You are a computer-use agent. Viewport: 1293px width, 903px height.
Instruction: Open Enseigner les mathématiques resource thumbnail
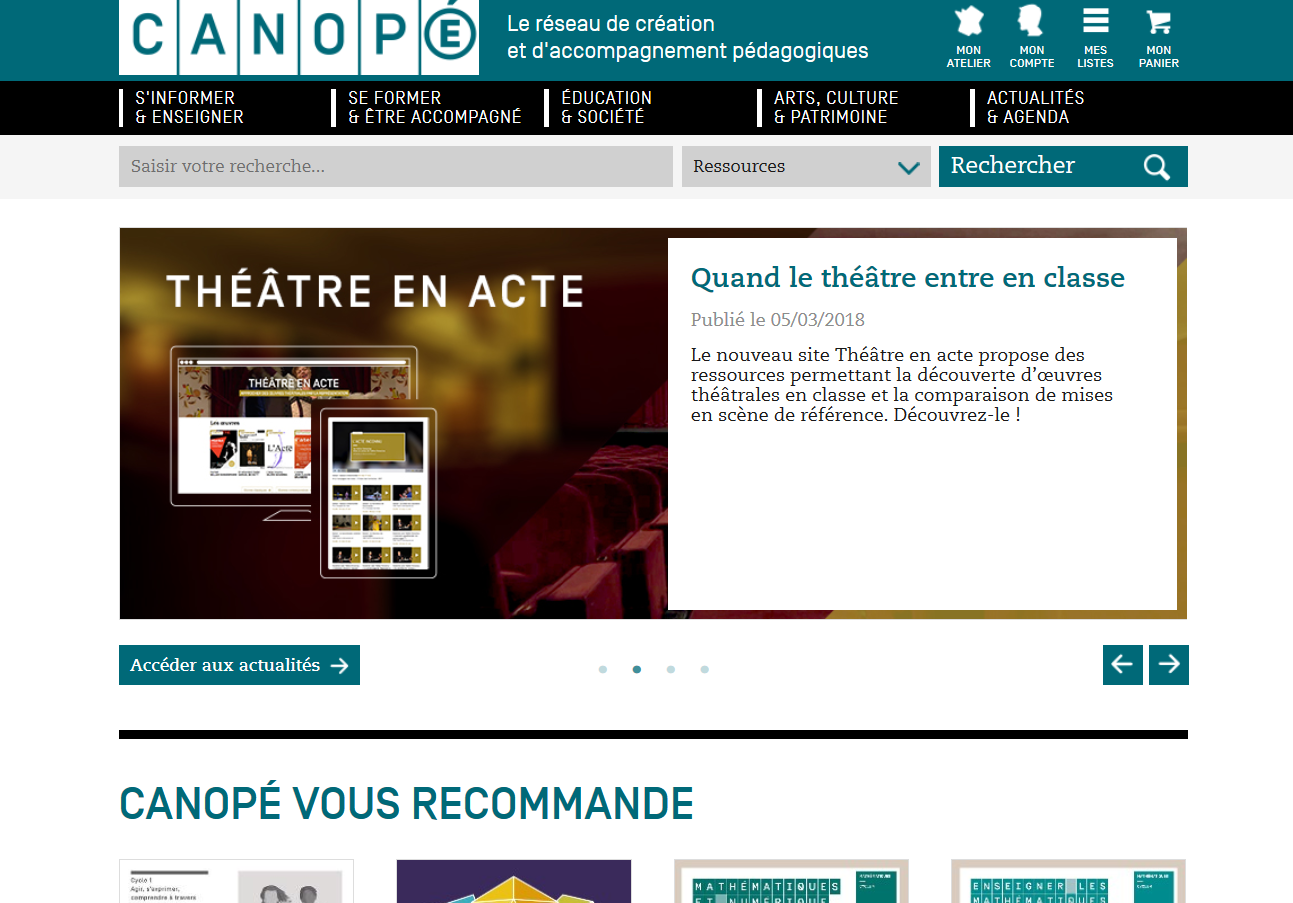(1068, 881)
